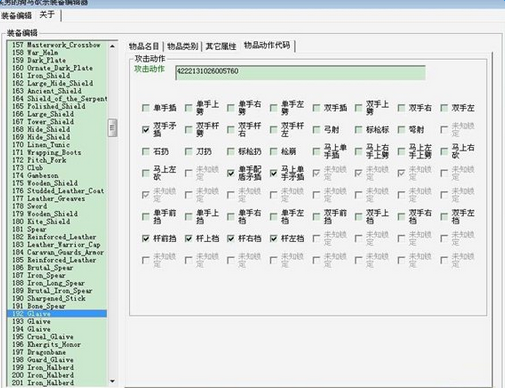The image size is (505, 388).
Task: Select item 181 Spear
Action: pyautogui.click(x=57, y=229)
